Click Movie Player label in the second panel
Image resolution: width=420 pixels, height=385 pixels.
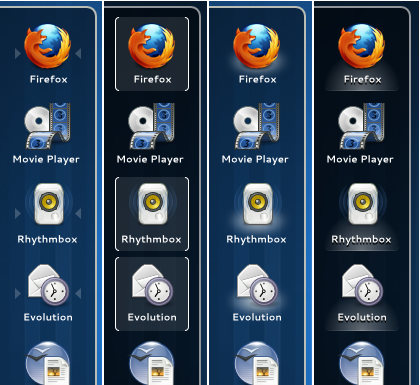pyautogui.click(x=150, y=160)
